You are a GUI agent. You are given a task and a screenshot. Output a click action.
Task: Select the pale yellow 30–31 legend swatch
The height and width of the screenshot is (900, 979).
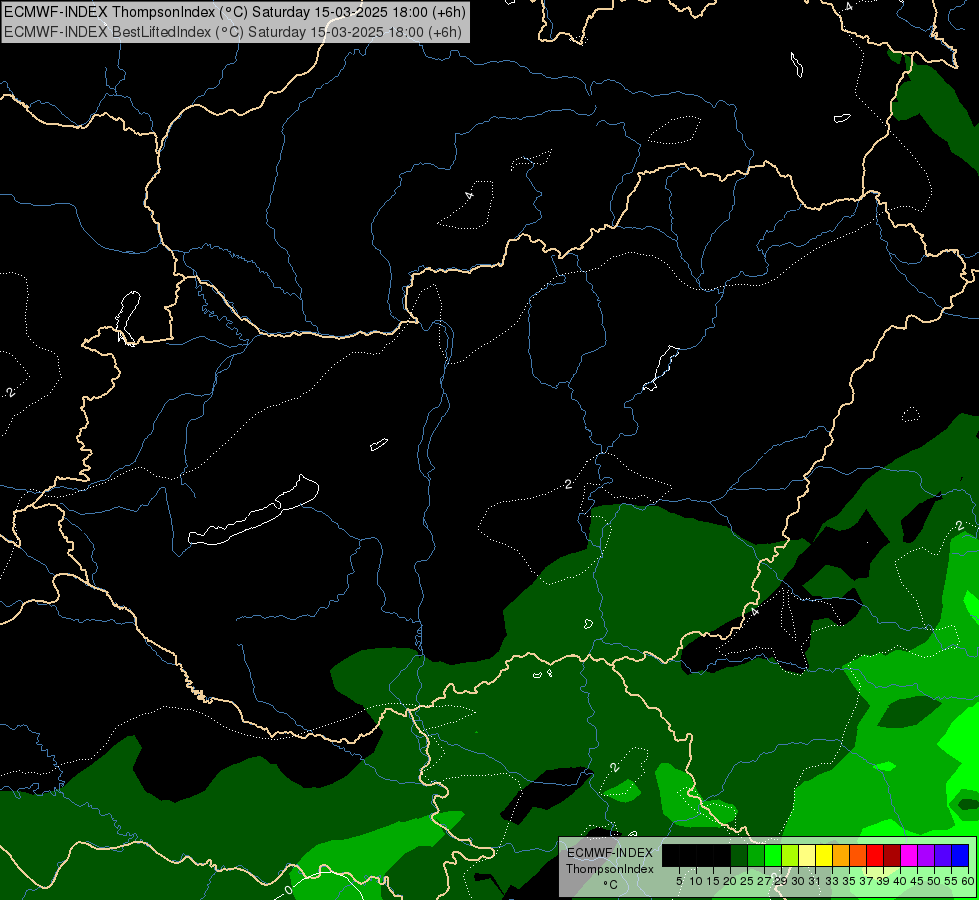click(807, 855)
